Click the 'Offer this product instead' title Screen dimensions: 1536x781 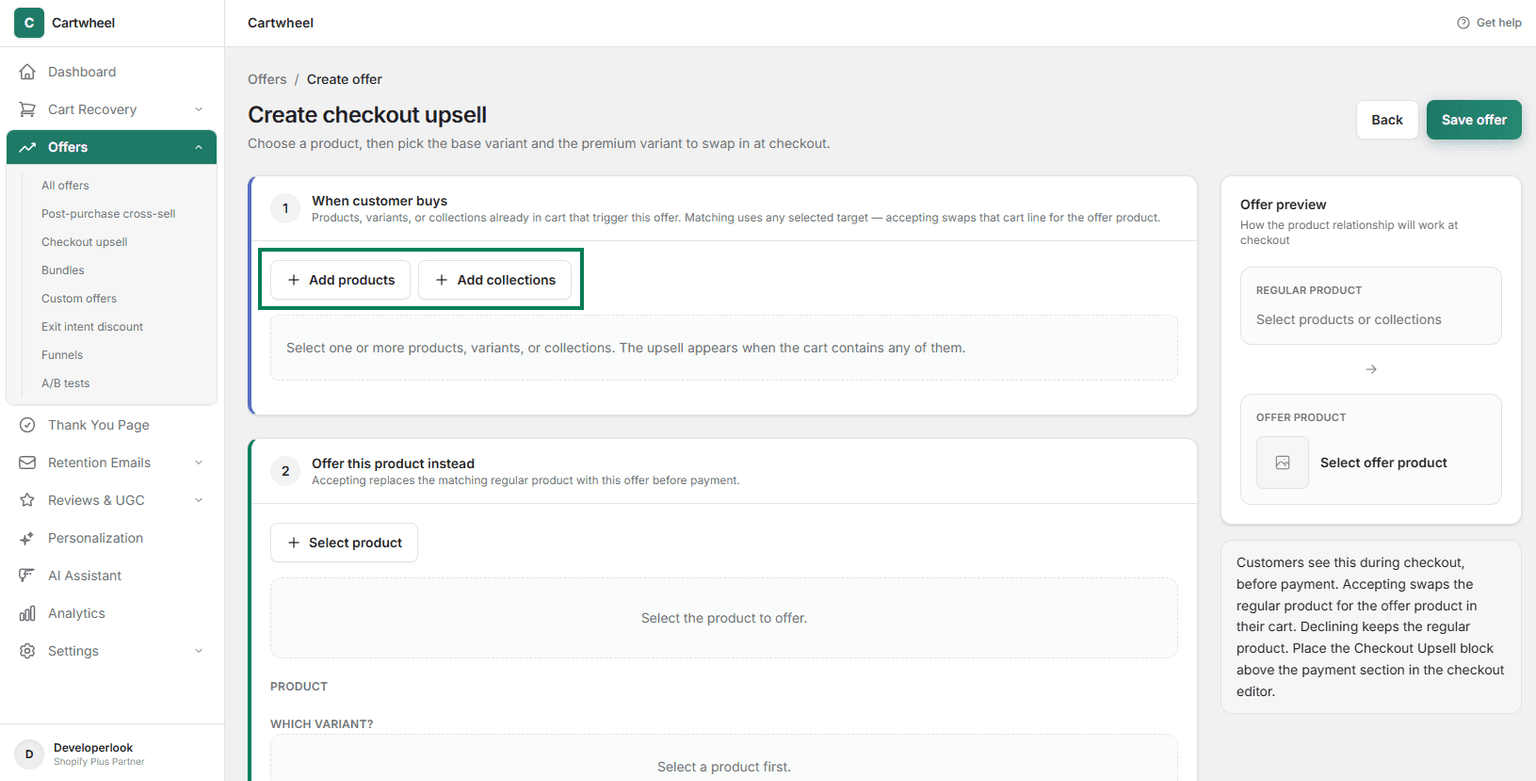pos(393,464)
